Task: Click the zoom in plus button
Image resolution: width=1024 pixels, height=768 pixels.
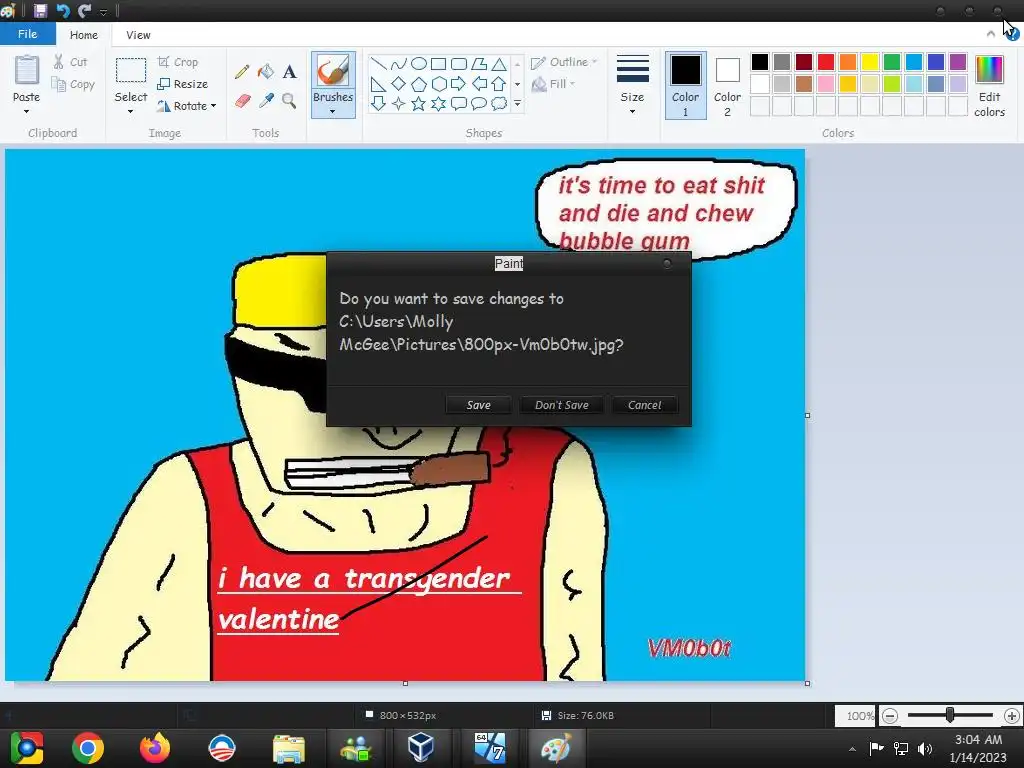Action: point(1012,716)
